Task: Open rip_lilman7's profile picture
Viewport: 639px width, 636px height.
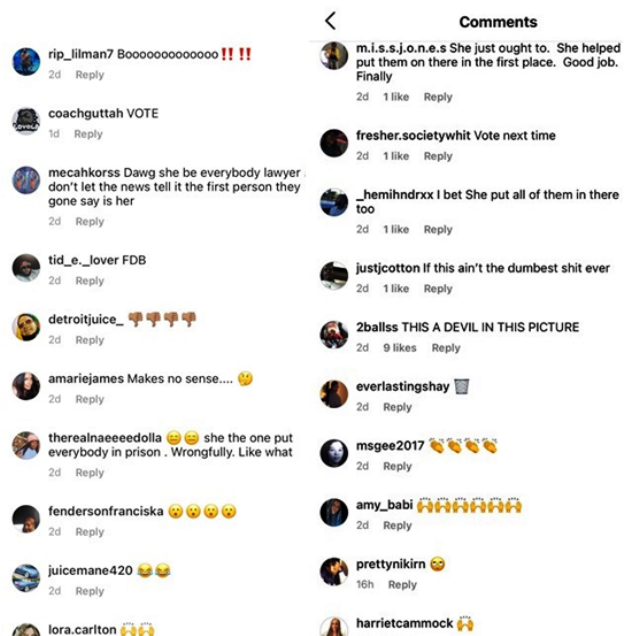Action: point(26,62)
